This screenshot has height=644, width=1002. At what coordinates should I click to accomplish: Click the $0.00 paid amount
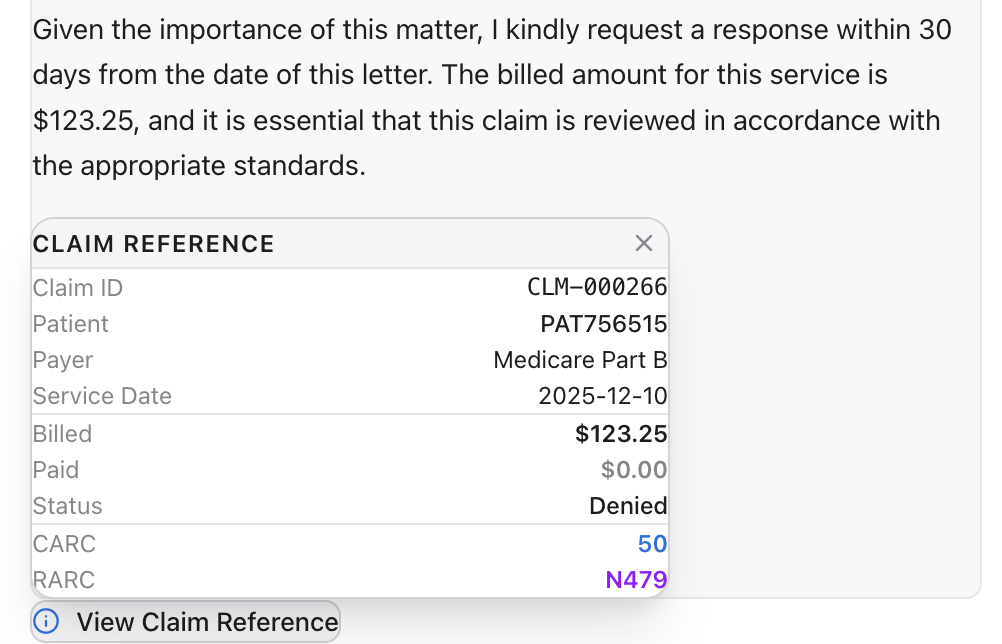[634, 470]
